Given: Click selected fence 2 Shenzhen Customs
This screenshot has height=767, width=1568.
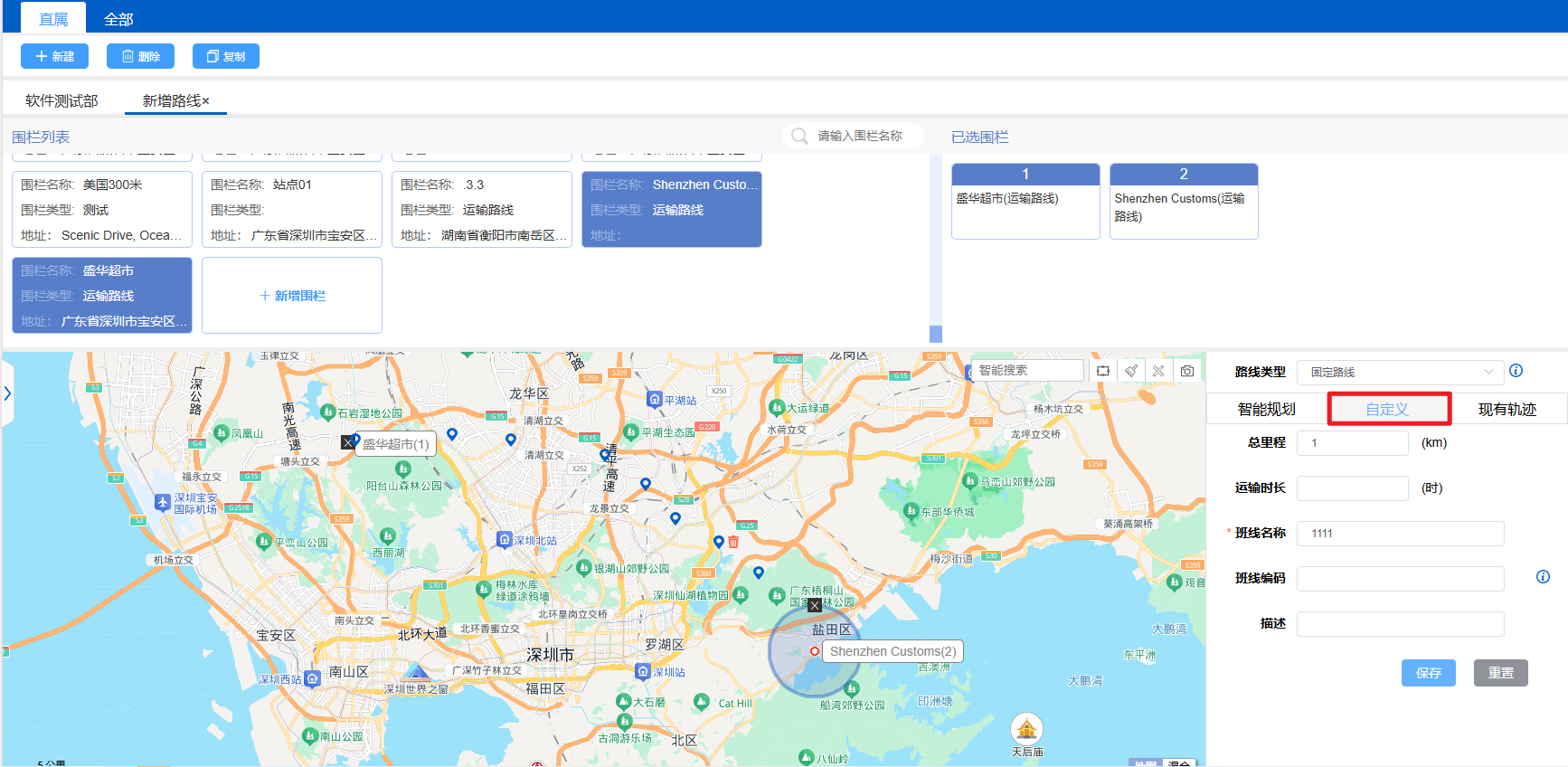Looking at the screenshot, I should click(x=1184, y=201).
